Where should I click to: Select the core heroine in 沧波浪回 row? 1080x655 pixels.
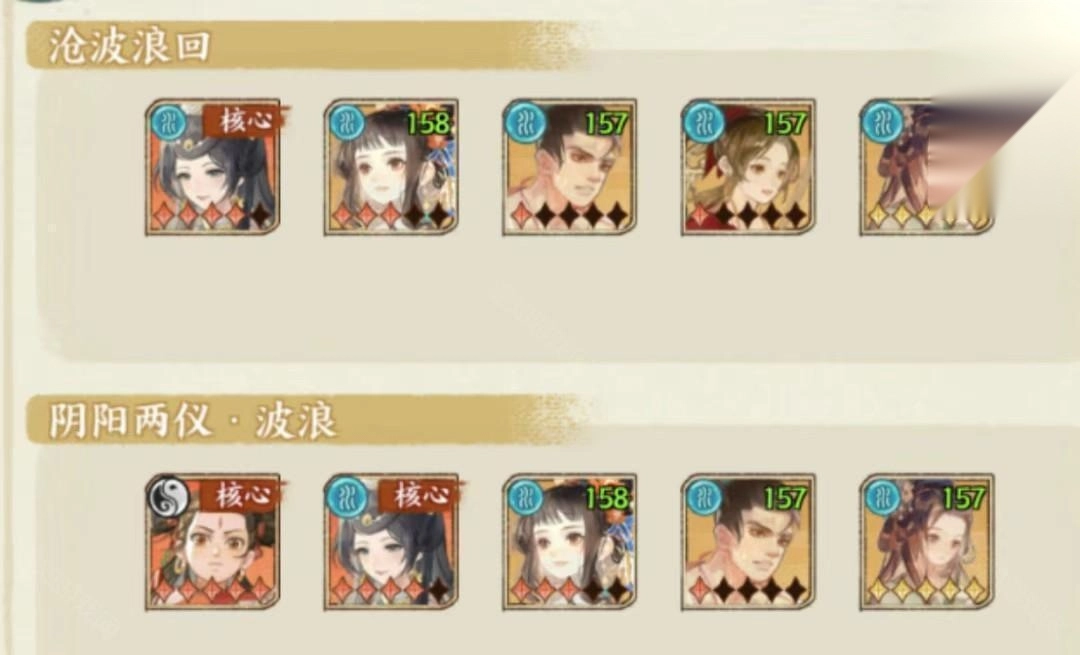click(x=213, y=167)
